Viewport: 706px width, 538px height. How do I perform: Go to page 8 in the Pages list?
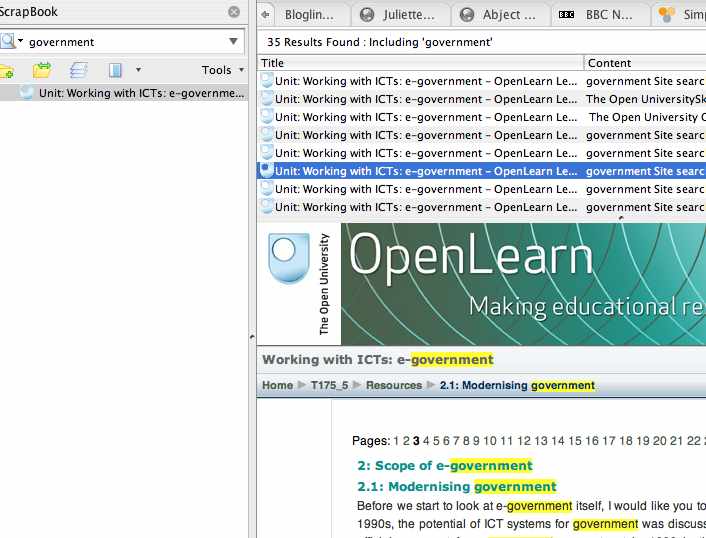pos(466,441)
